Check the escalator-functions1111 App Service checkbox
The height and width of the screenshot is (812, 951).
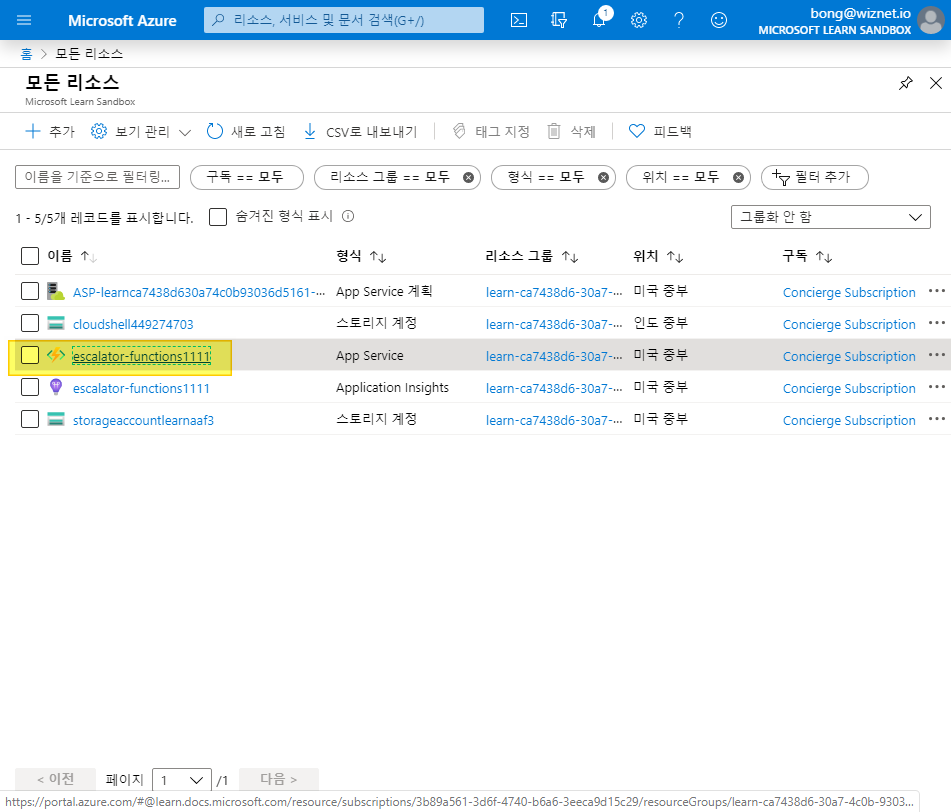coord(30,355)
